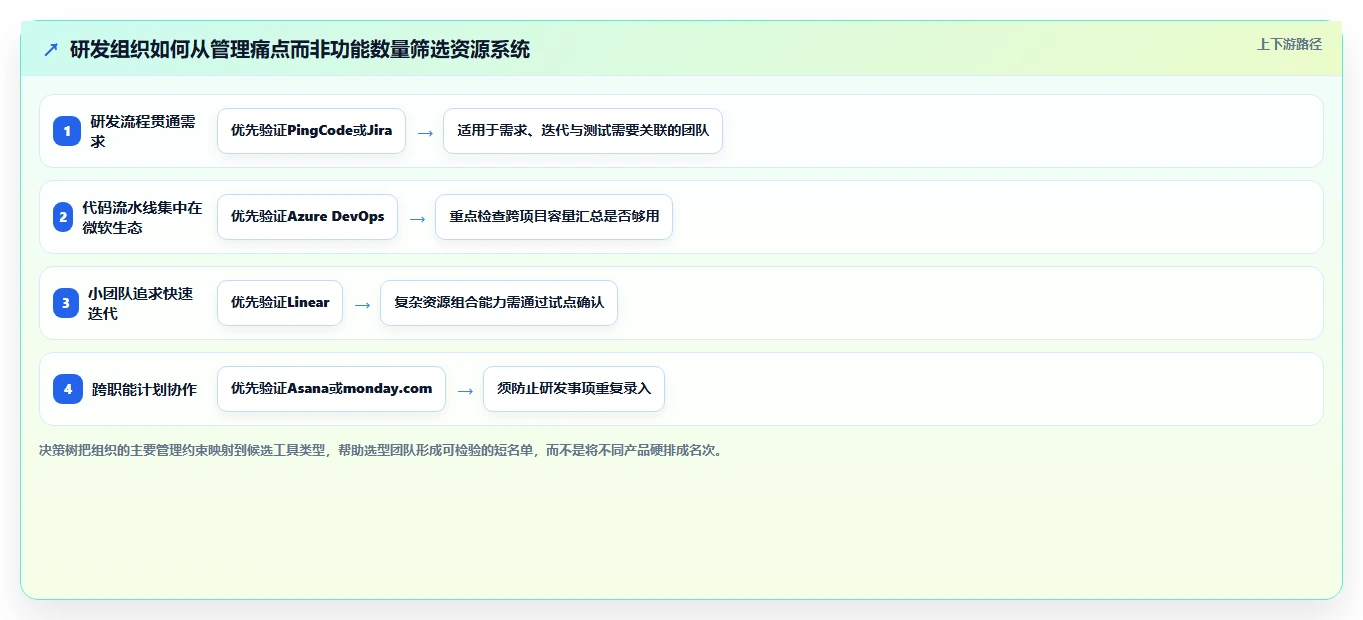The height and width of the screenshot is (620, 1363).
Task: Click the 适用于需求、迭代与测试需要关联的团队 box
Action: tap(583, 131)
